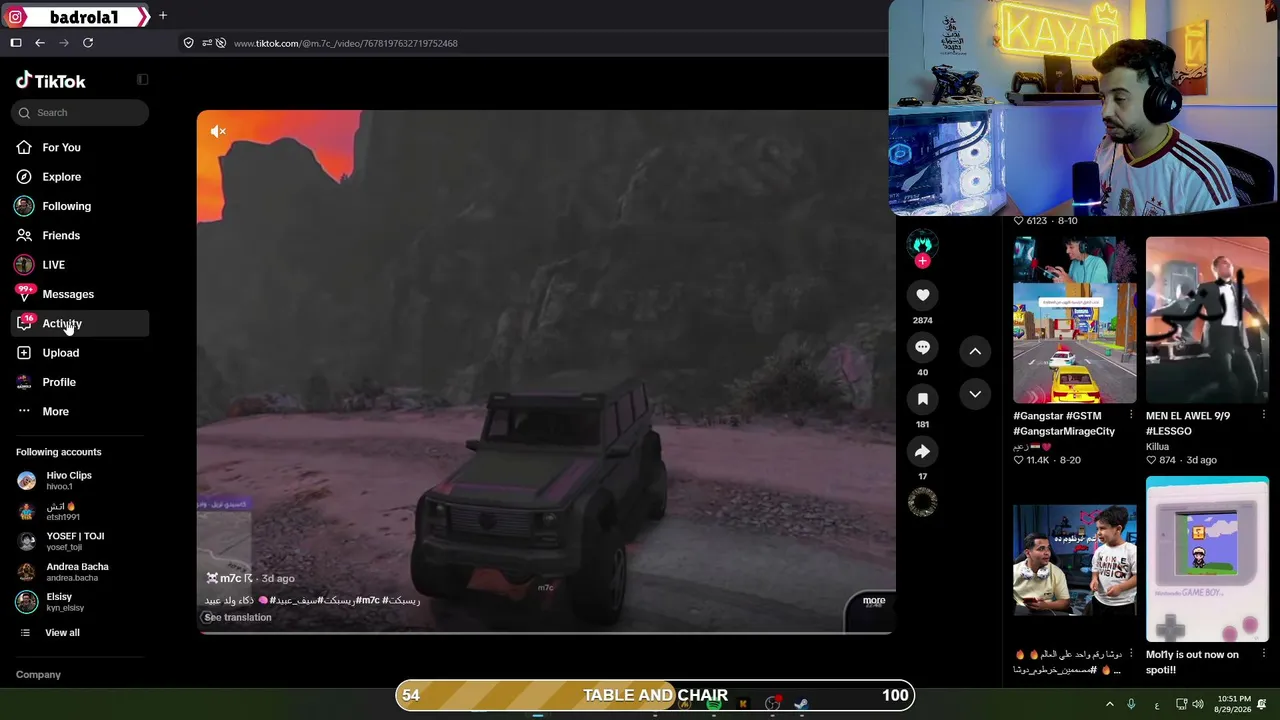Open m7c's profile from the video caption
Viewport: 1280px width, 720px height.
(x=230, y=578)
